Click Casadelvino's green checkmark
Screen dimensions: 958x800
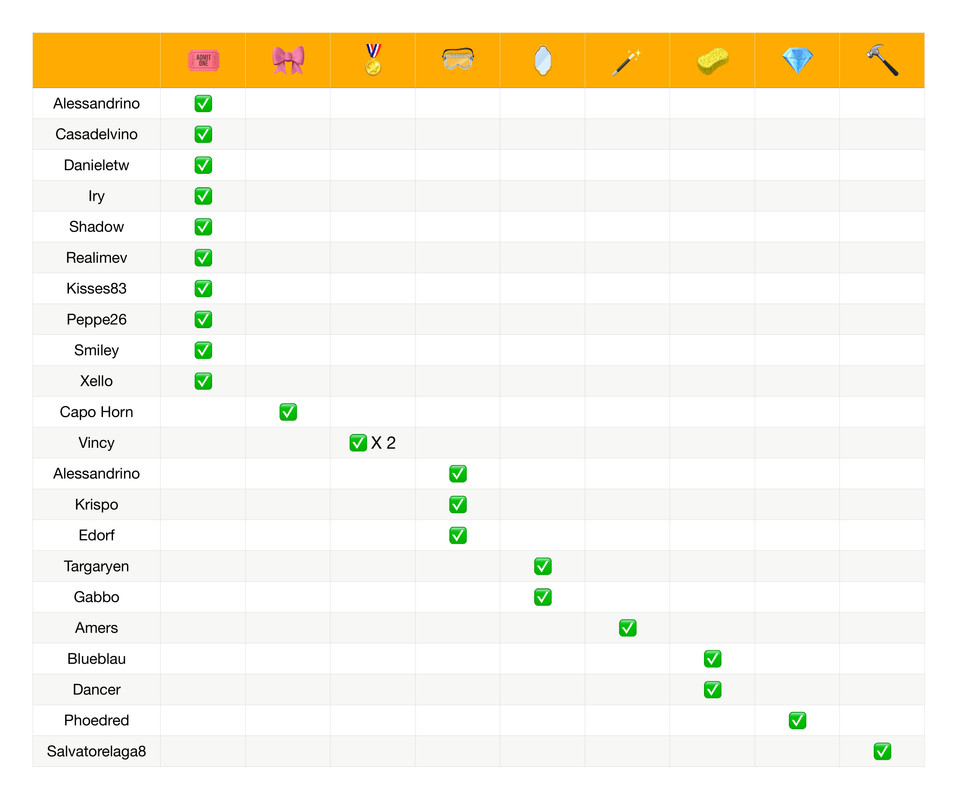pyautogui.click(x=203, y=134)
